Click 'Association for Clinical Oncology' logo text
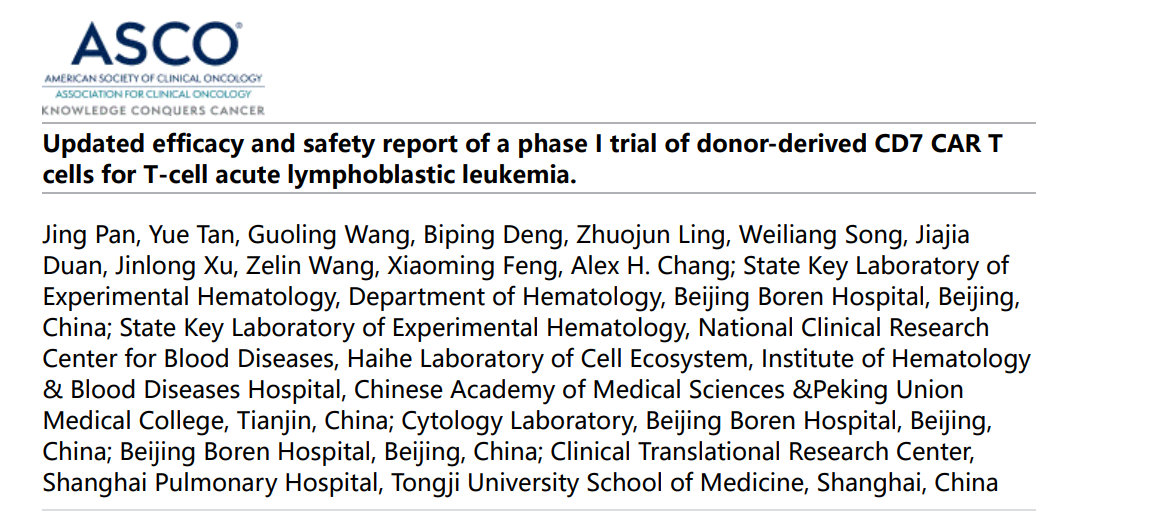 coord(153,95)
